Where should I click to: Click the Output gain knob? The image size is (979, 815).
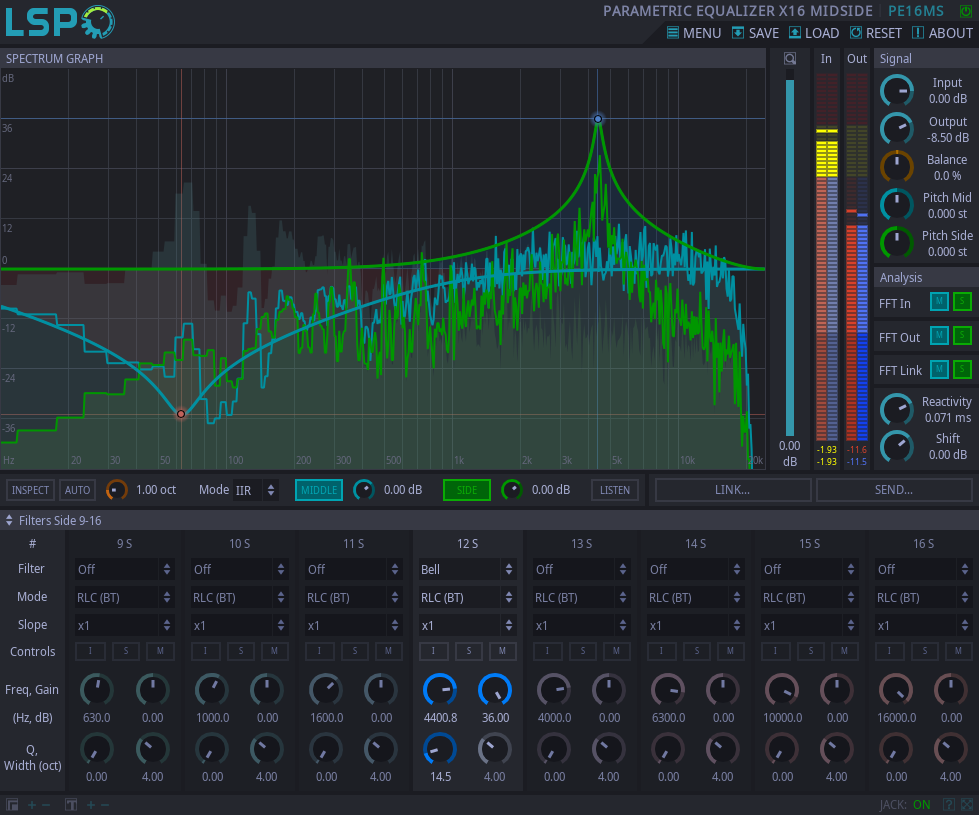click(897, 129)
